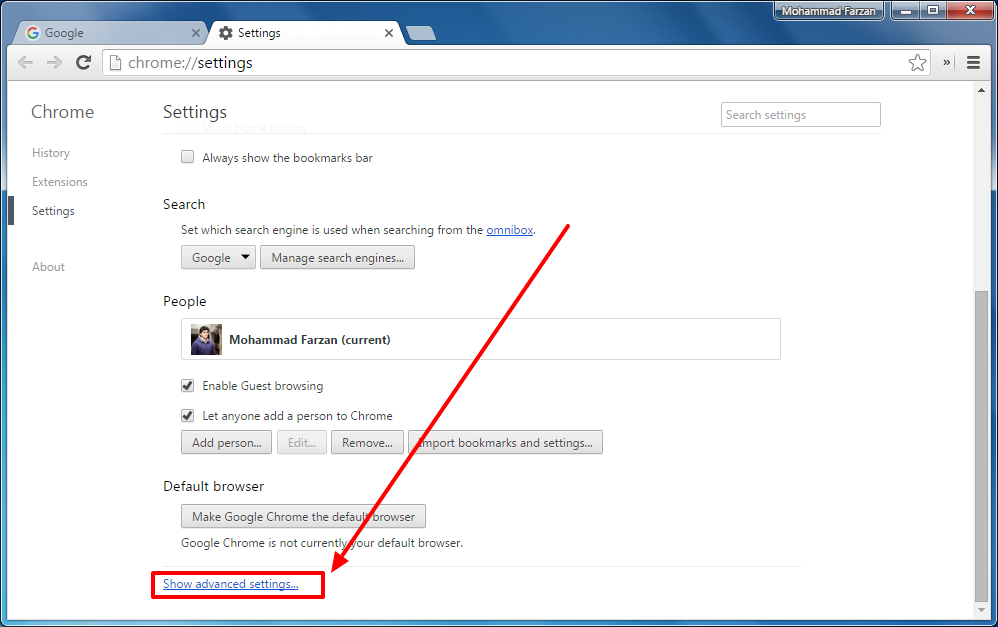Switch to the Google tab
The height and width of the screenshot is (627, 998).
pyautogui.click(x=108, y=33)
